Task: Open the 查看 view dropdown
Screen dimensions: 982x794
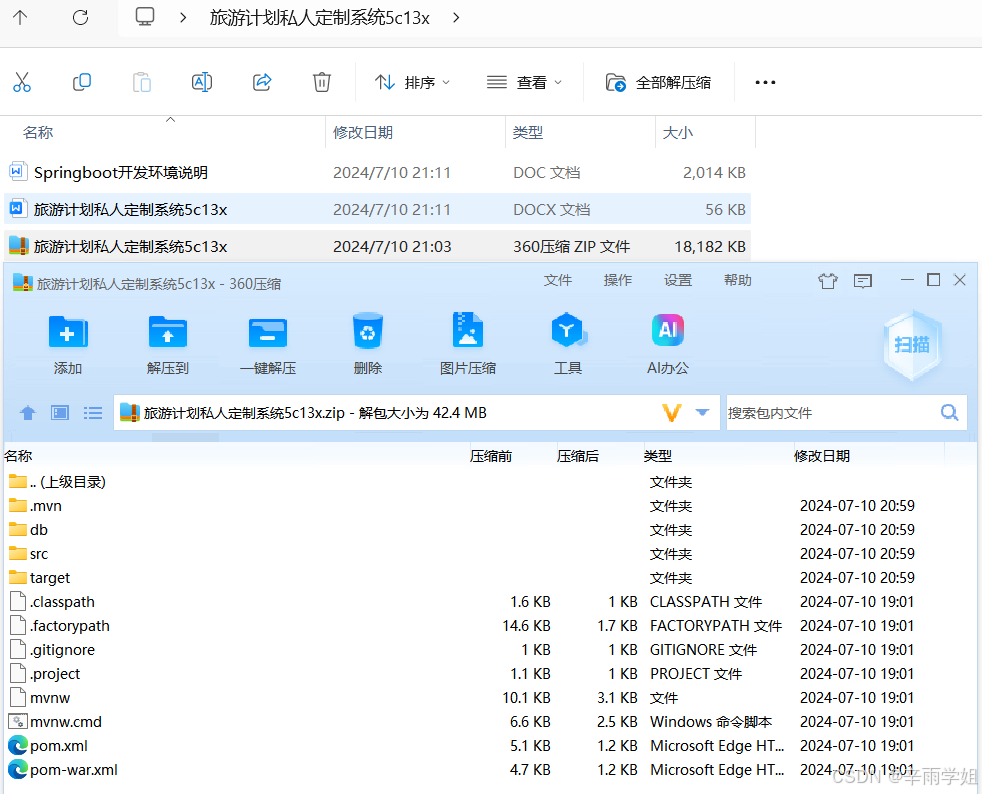Action: [525, 82]
